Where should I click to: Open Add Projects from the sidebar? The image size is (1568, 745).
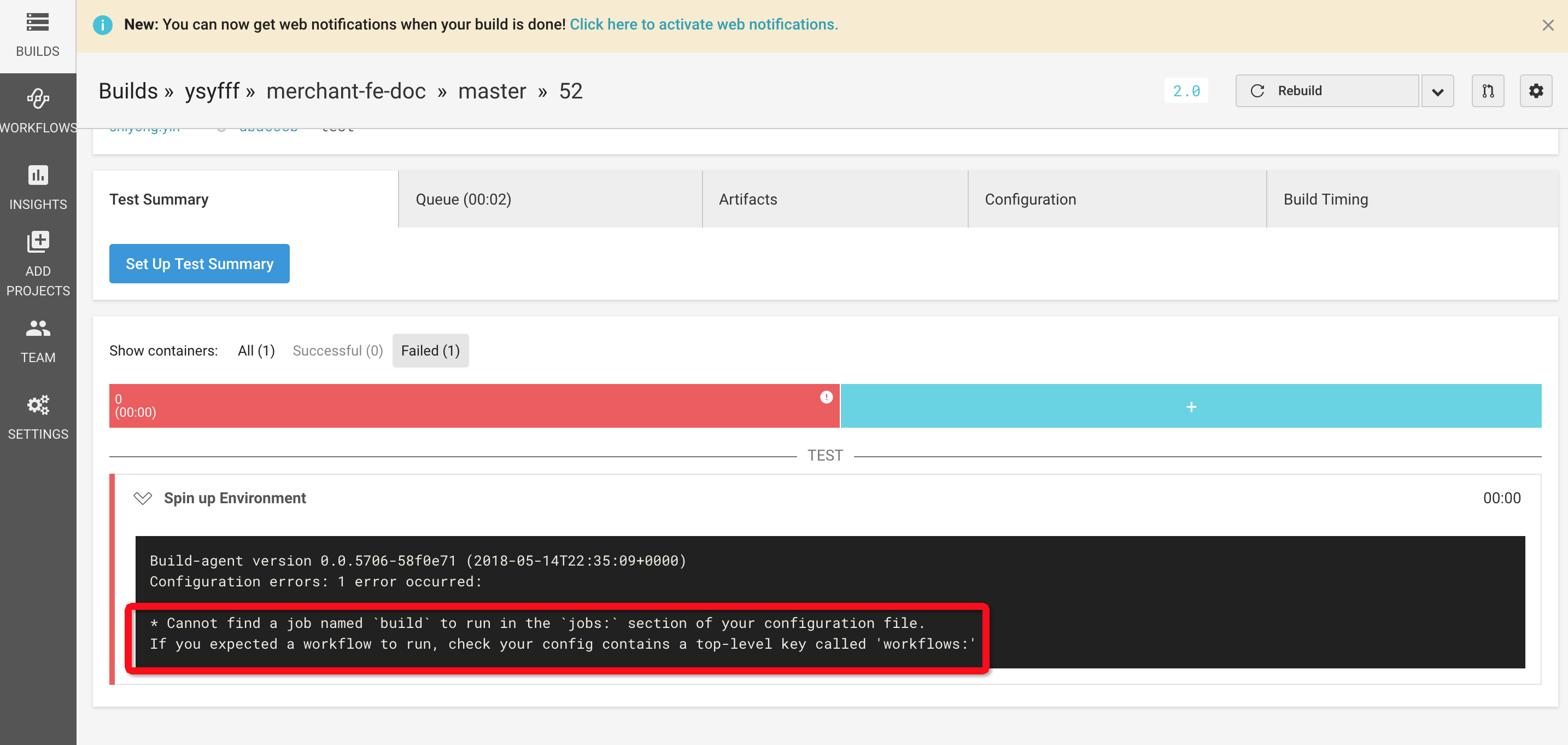[38, 259]
